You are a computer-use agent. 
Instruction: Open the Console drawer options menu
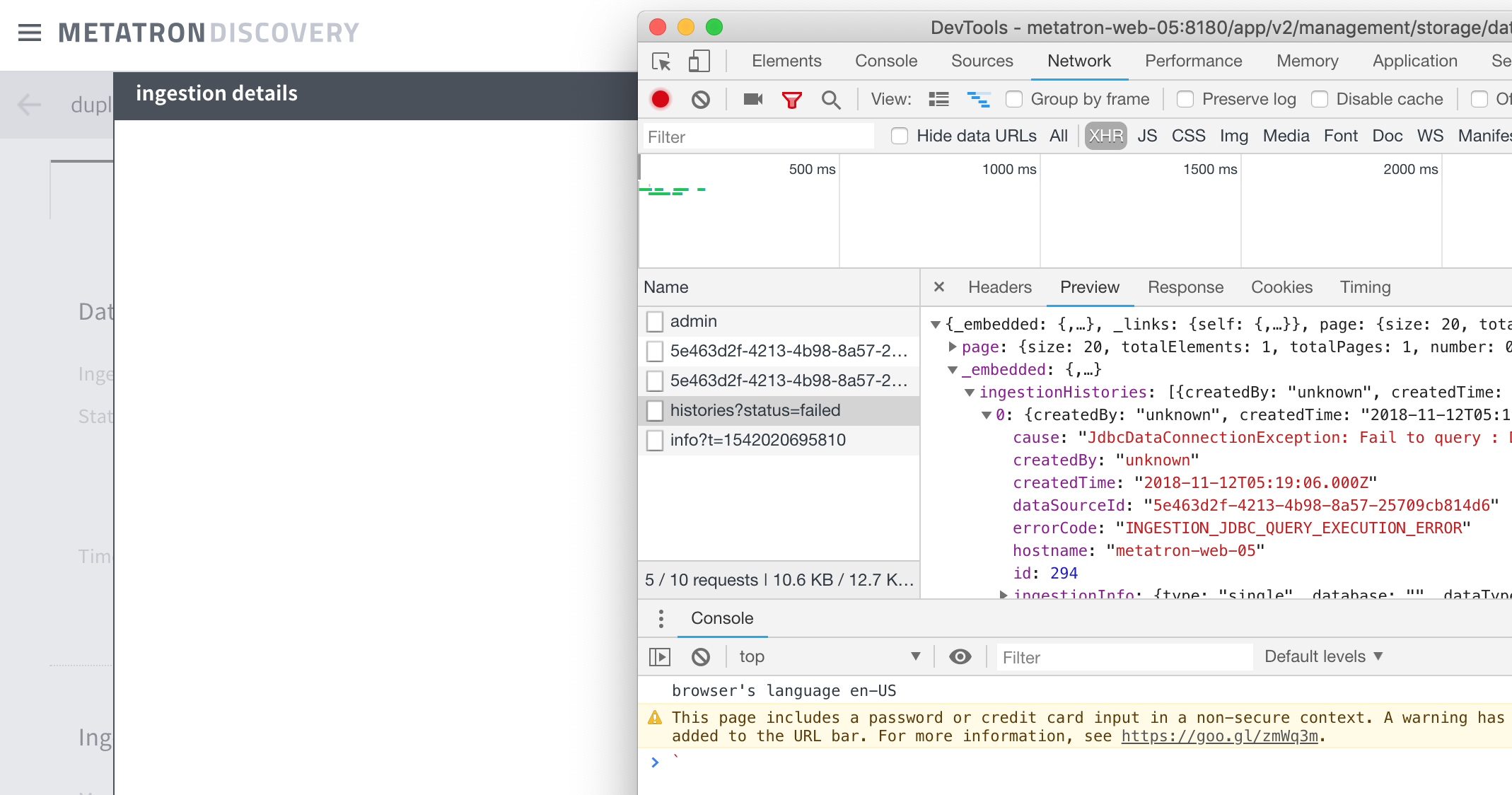coord(661,618)
